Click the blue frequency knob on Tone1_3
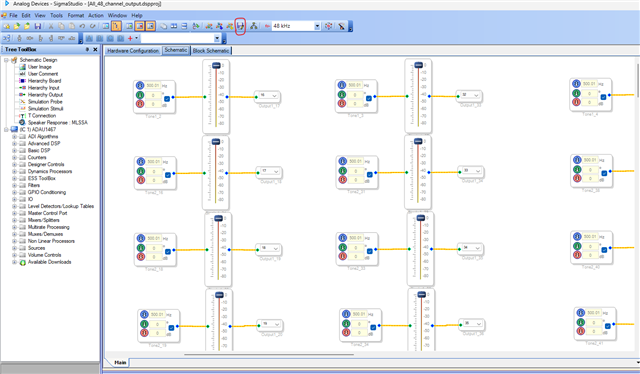The height and width of the screenshot is (374, 640). point(342,85)
